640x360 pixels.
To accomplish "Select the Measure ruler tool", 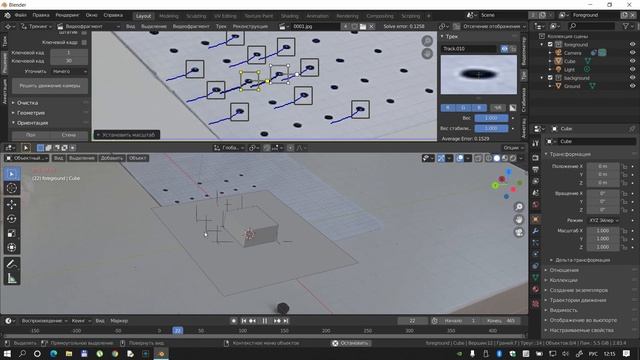I will [x=11, y=278].
